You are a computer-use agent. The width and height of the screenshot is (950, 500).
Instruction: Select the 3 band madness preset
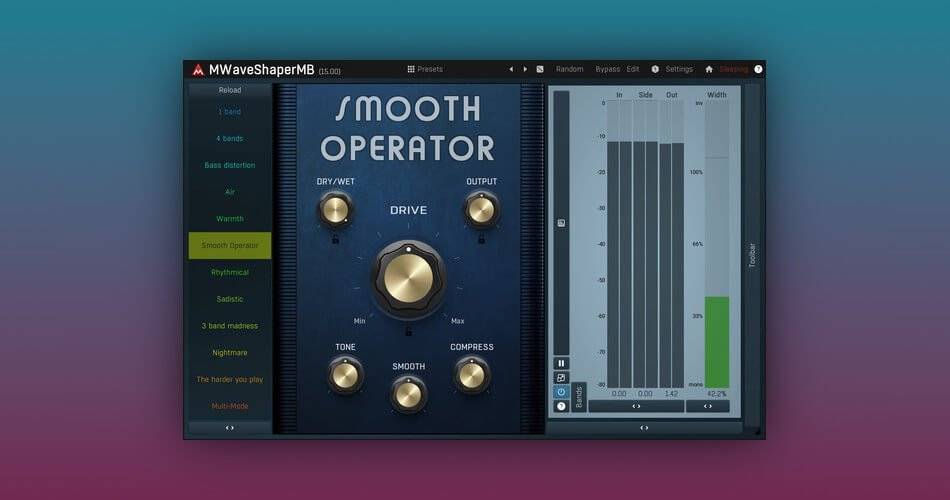(x=230, y=325)
